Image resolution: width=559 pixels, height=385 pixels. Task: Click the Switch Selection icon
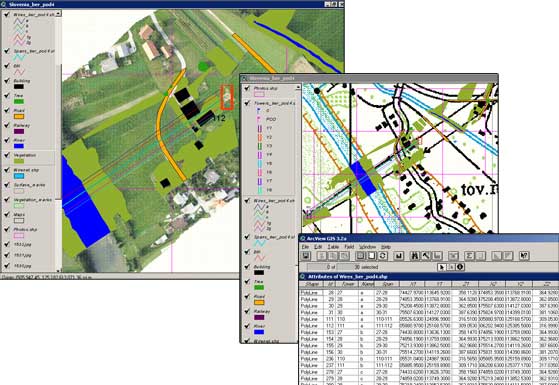383,256
